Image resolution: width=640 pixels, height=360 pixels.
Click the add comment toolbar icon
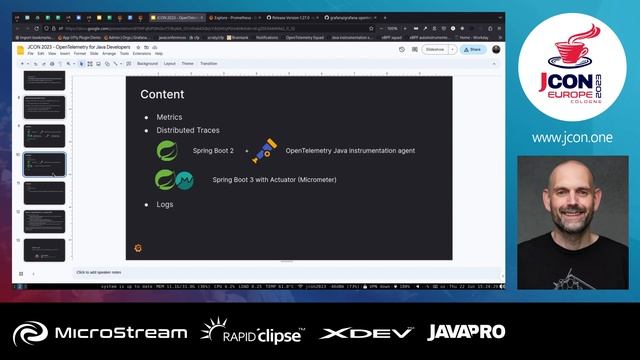[x=129, y=64]
